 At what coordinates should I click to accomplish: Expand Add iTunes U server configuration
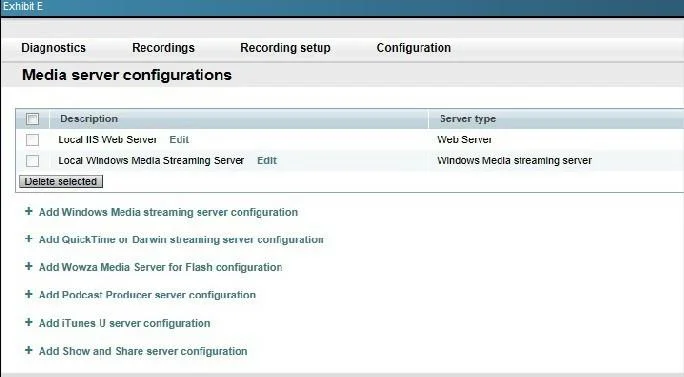pyautogui.click(x=124, y=323)
